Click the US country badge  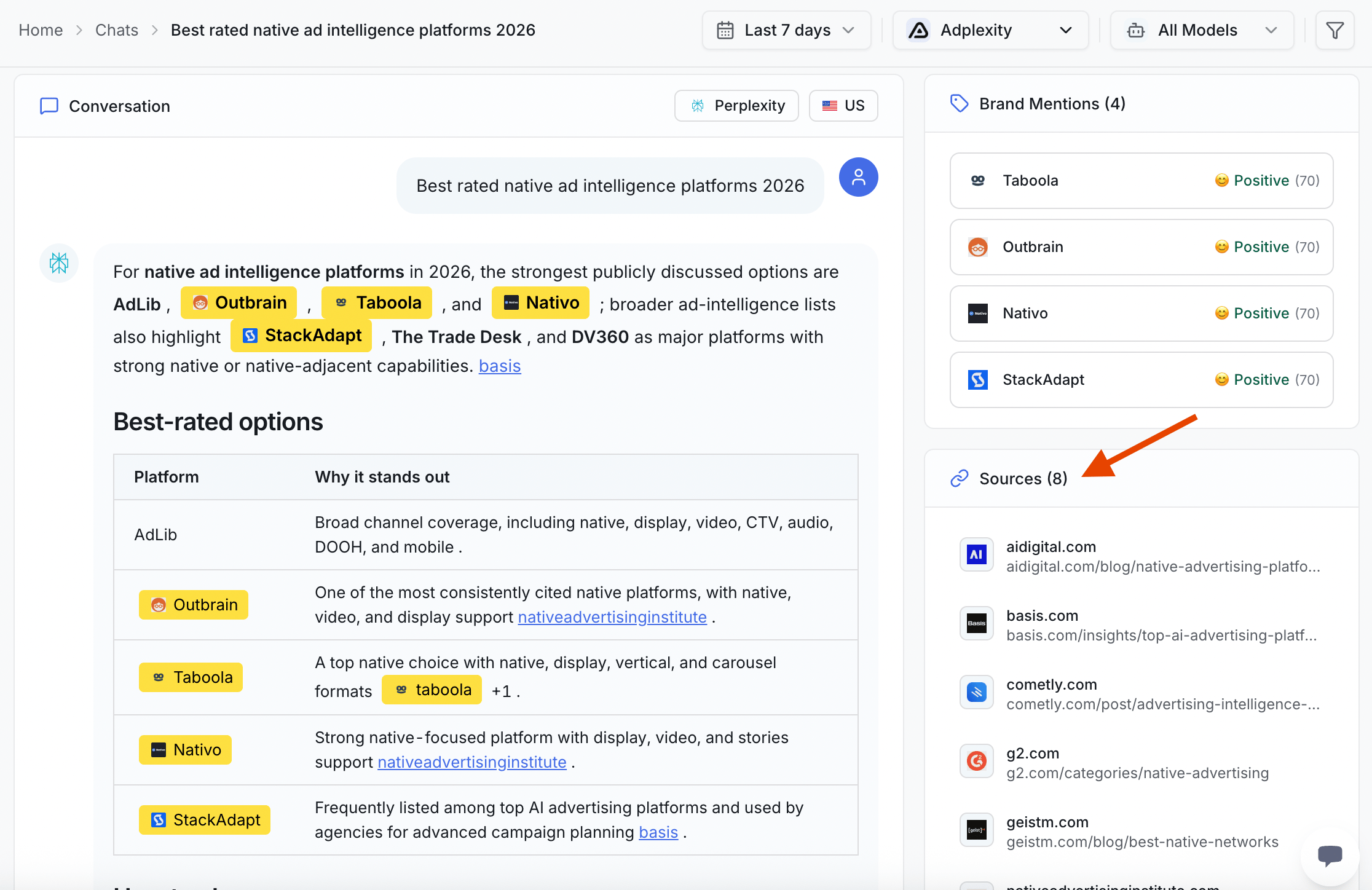tap(843, 106)
